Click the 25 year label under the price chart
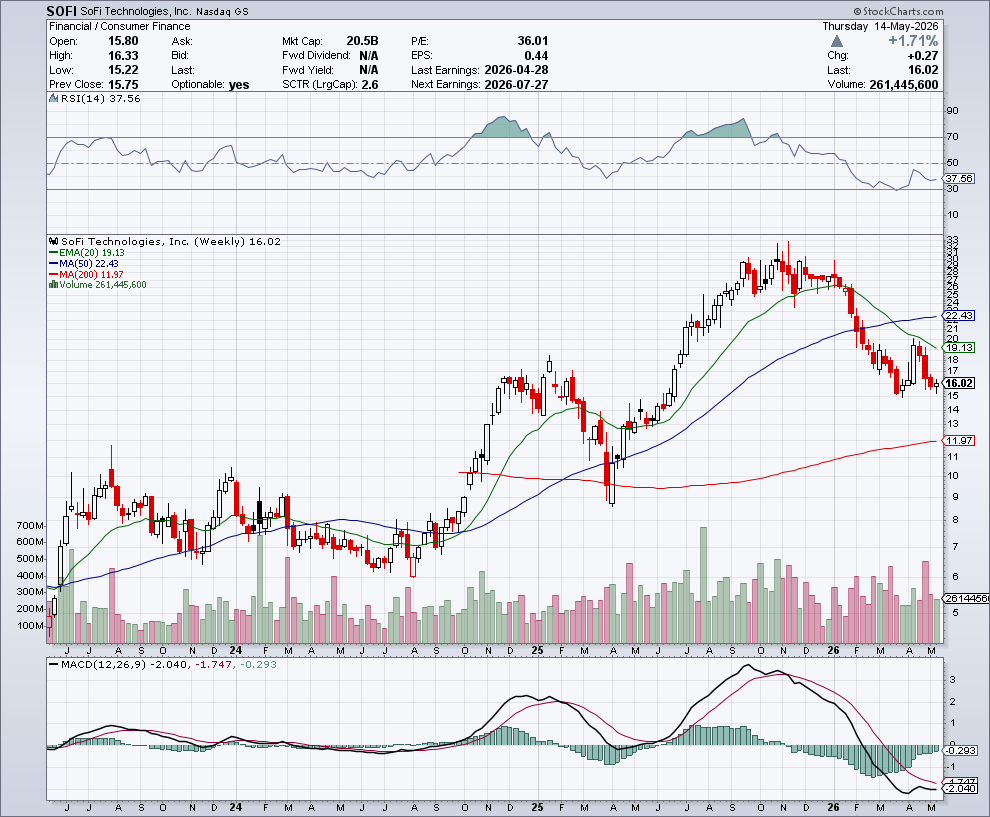The image size is (990, 817). 537,650
